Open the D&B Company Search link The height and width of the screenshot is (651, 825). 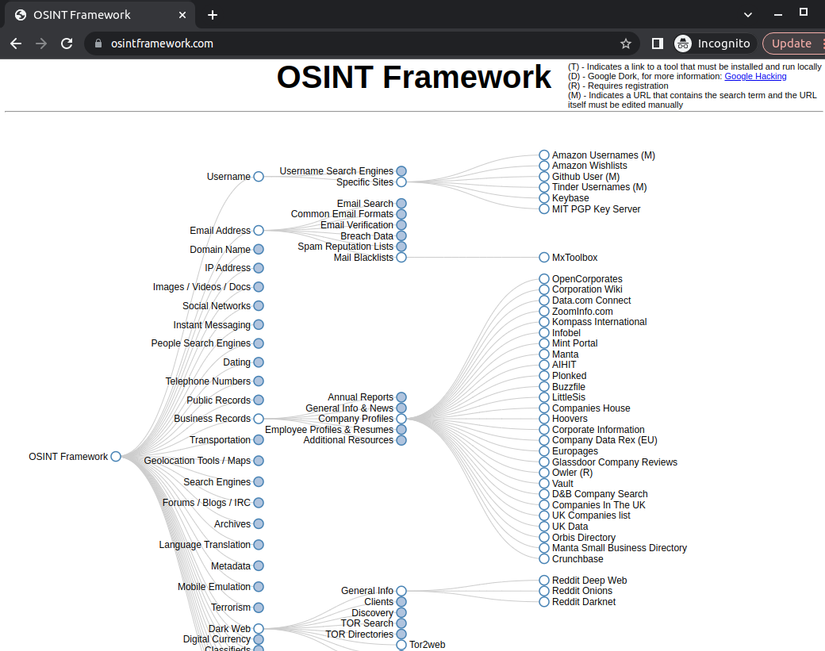tap(600, 494)
